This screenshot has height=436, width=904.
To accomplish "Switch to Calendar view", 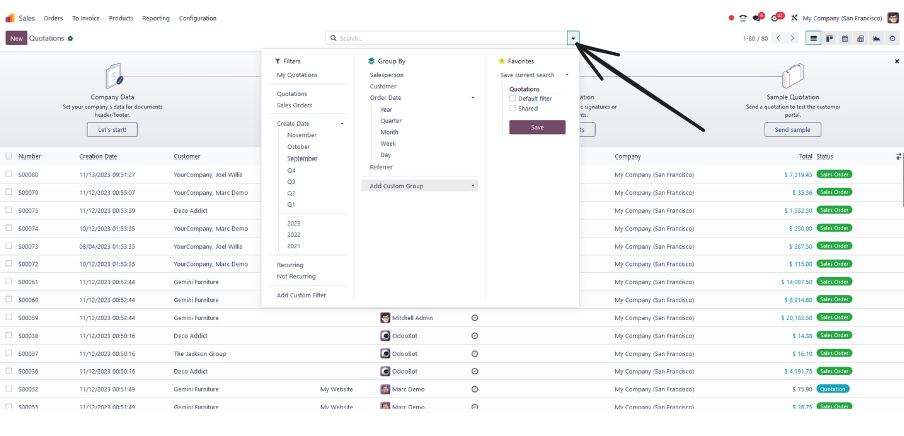I will (x=845, y=39).
